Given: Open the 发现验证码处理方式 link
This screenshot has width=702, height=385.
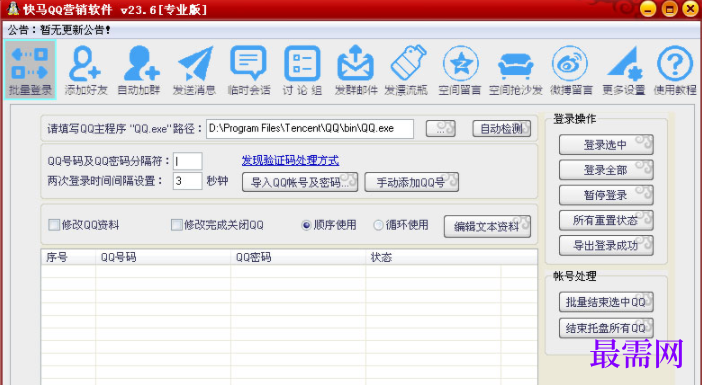Looking at the screenshot, I should click(x=290, y=160).
